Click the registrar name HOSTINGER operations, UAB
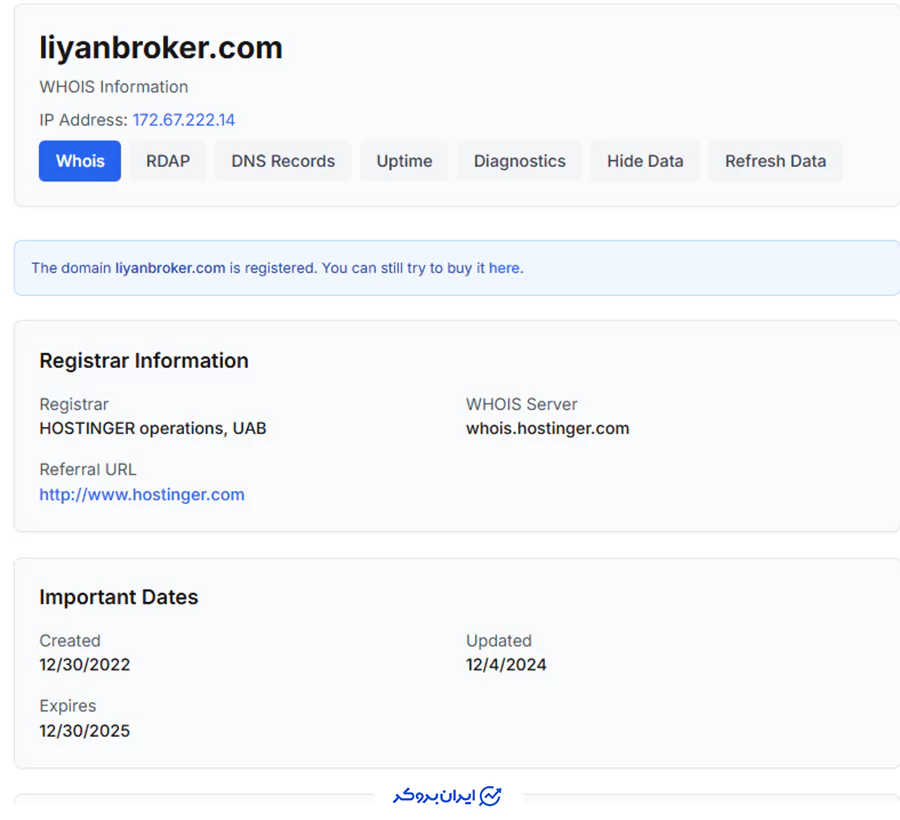The width and height of the screenshot is (900, 820). coord(153,428)
